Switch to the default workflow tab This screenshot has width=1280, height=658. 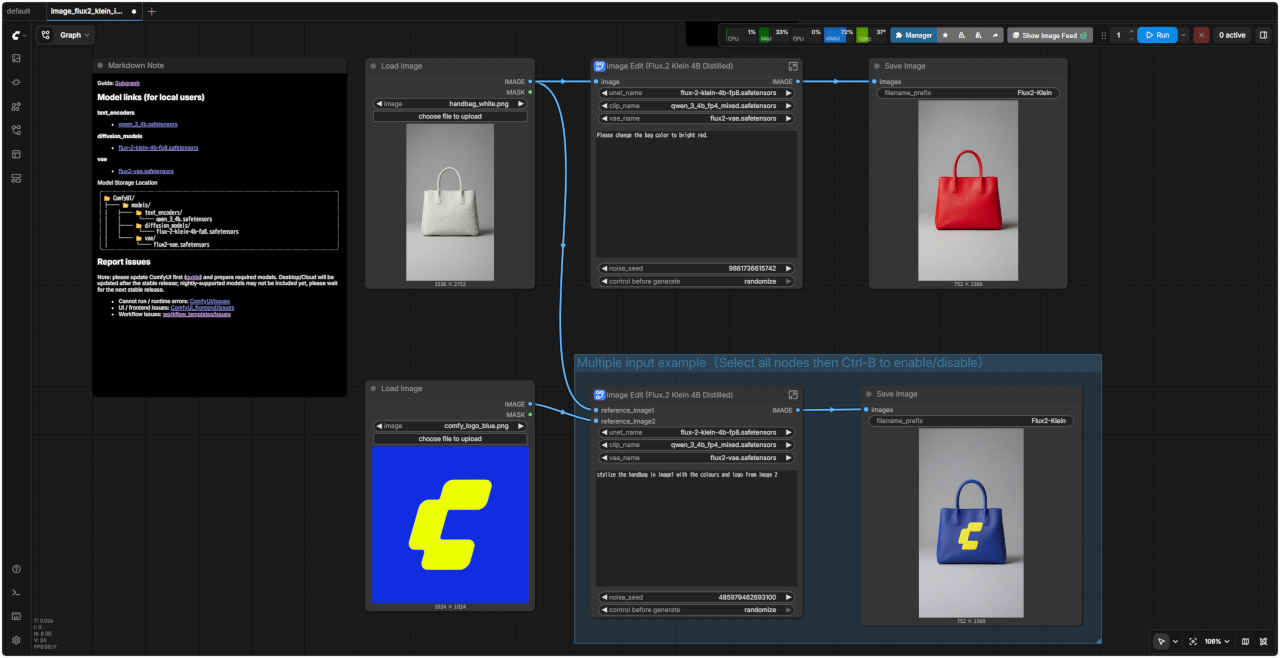(19, 11)
